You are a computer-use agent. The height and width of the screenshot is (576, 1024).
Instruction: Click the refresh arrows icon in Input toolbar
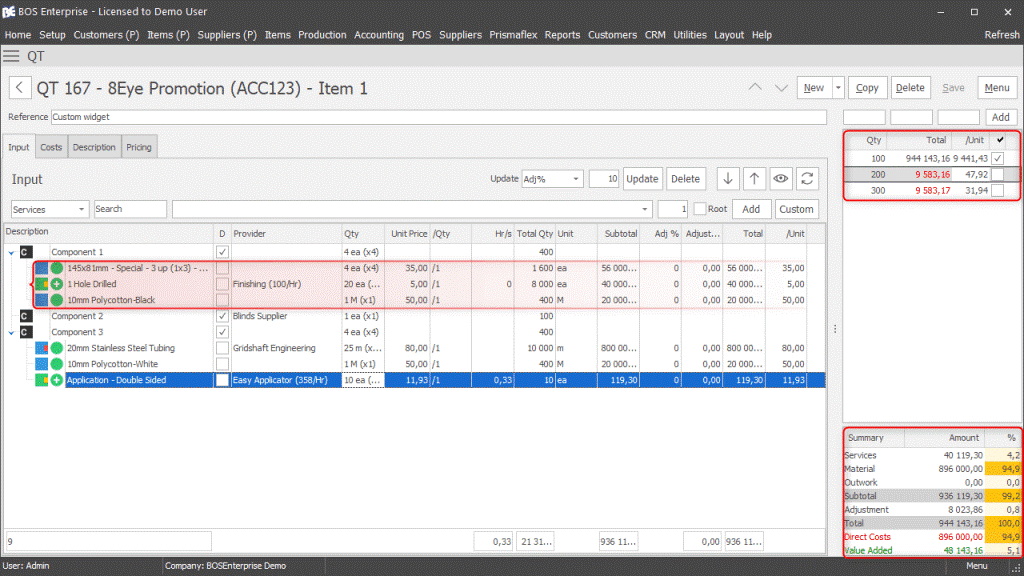807,179
